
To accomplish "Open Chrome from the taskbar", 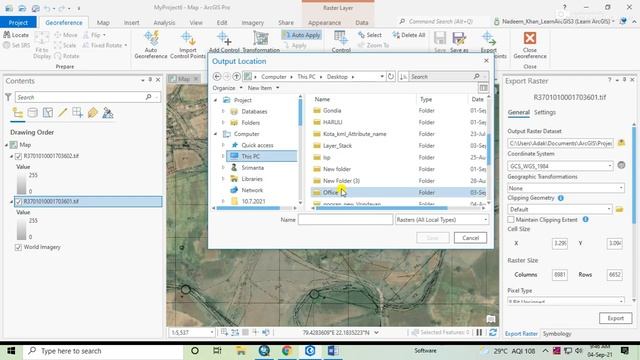I will [287, 351].
